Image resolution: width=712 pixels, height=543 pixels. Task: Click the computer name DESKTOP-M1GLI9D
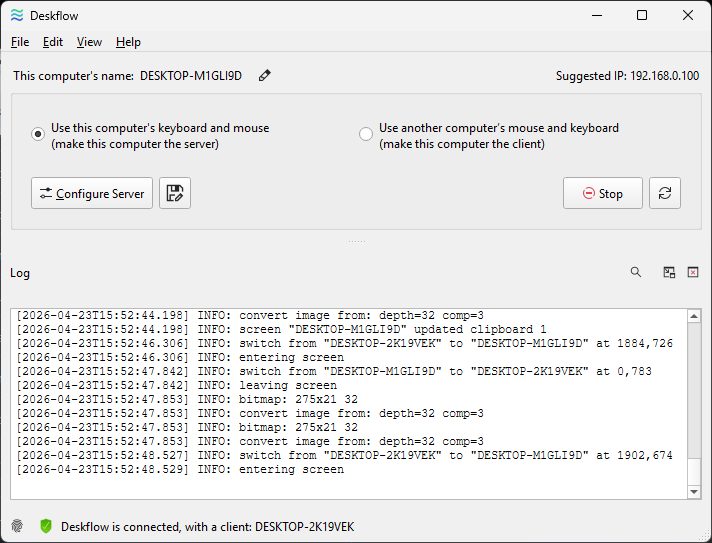[x=191, y=76]
